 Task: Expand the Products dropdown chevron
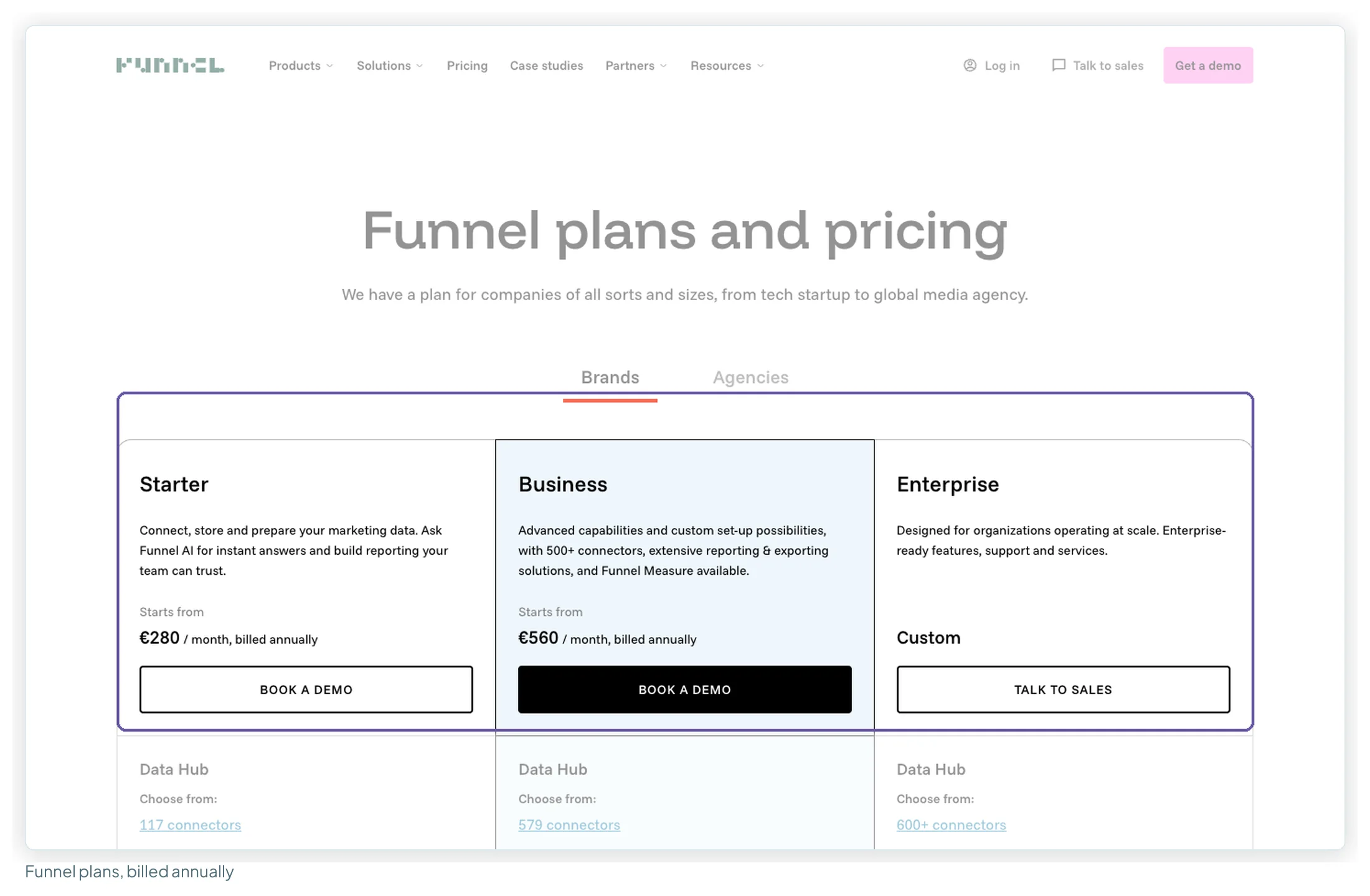pos(329,66)
